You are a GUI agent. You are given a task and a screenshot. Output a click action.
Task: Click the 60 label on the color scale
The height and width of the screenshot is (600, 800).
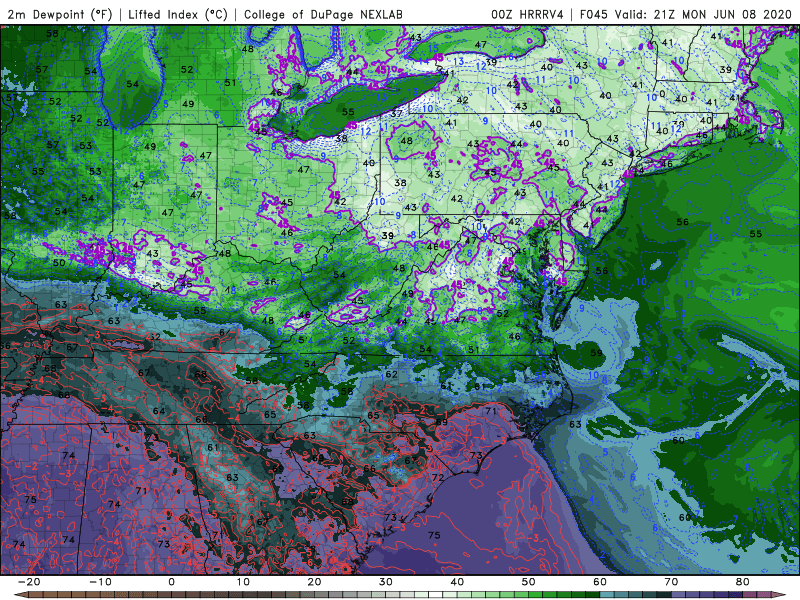pyautogui.click(x=600, y=582)
